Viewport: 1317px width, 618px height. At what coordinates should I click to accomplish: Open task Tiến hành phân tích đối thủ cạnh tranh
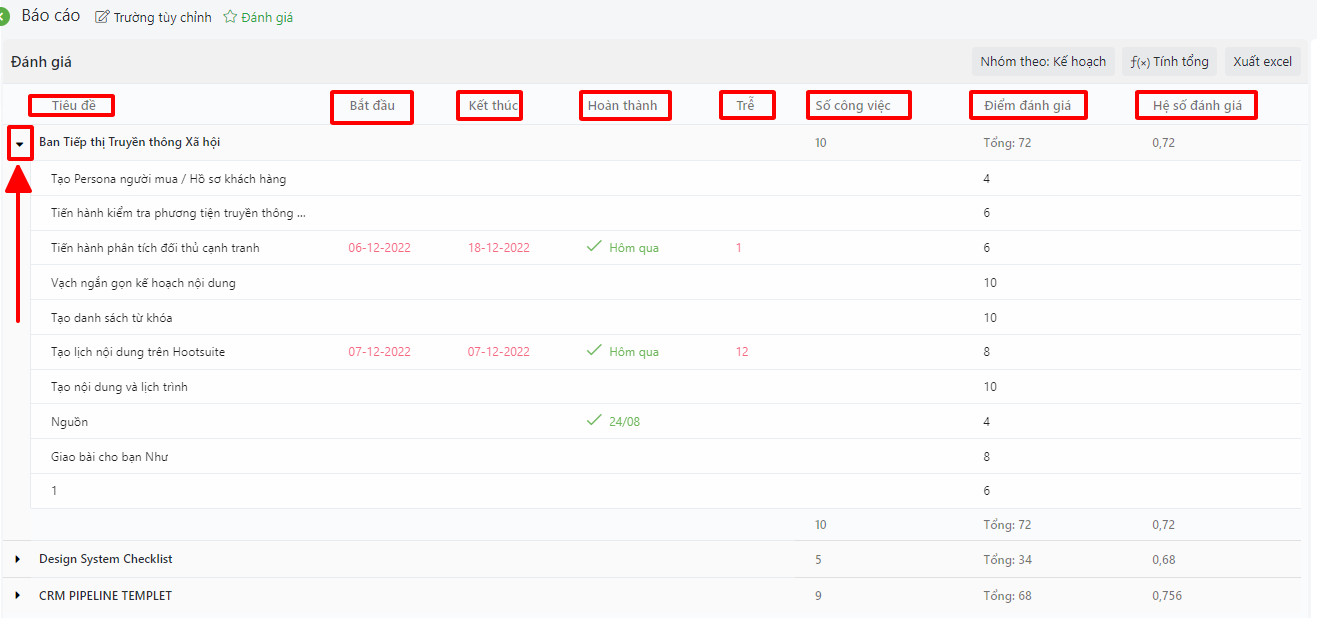tap(155, 248)
